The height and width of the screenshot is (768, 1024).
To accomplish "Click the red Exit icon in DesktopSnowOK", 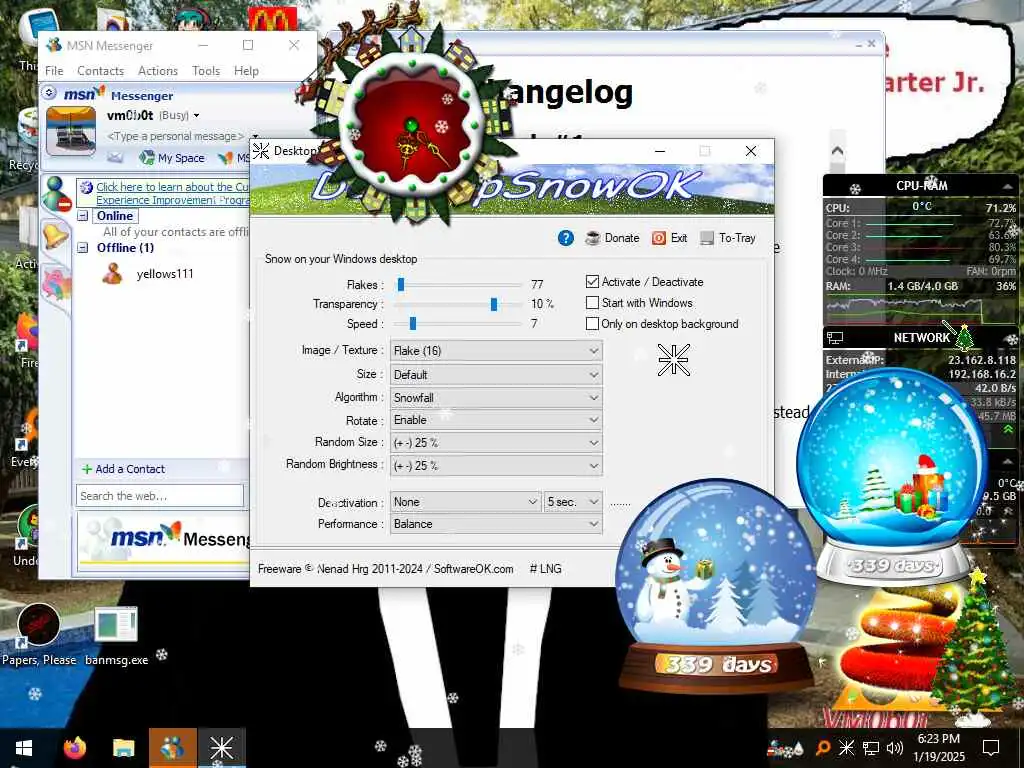I will coord(659,238).
